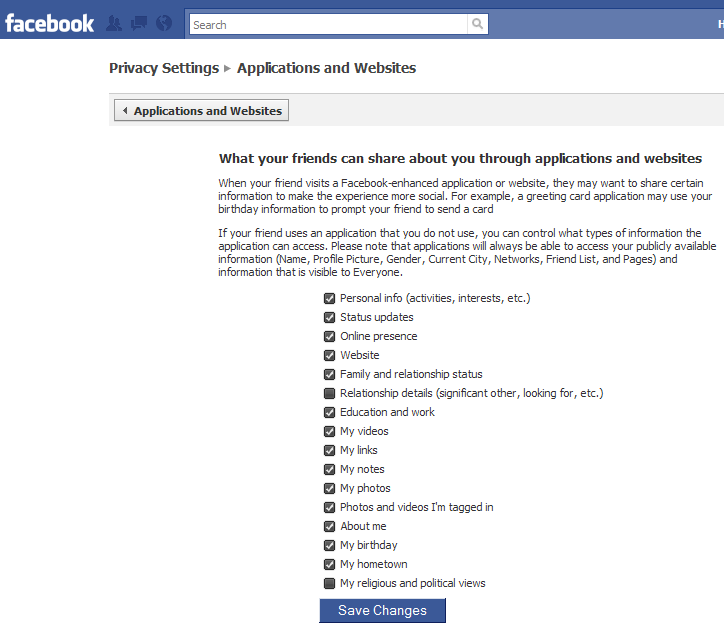Image resolution: width=724 pixels, height=631 pixels.
Task: Click the search magnifier icon
Action: tap(477, 24)
